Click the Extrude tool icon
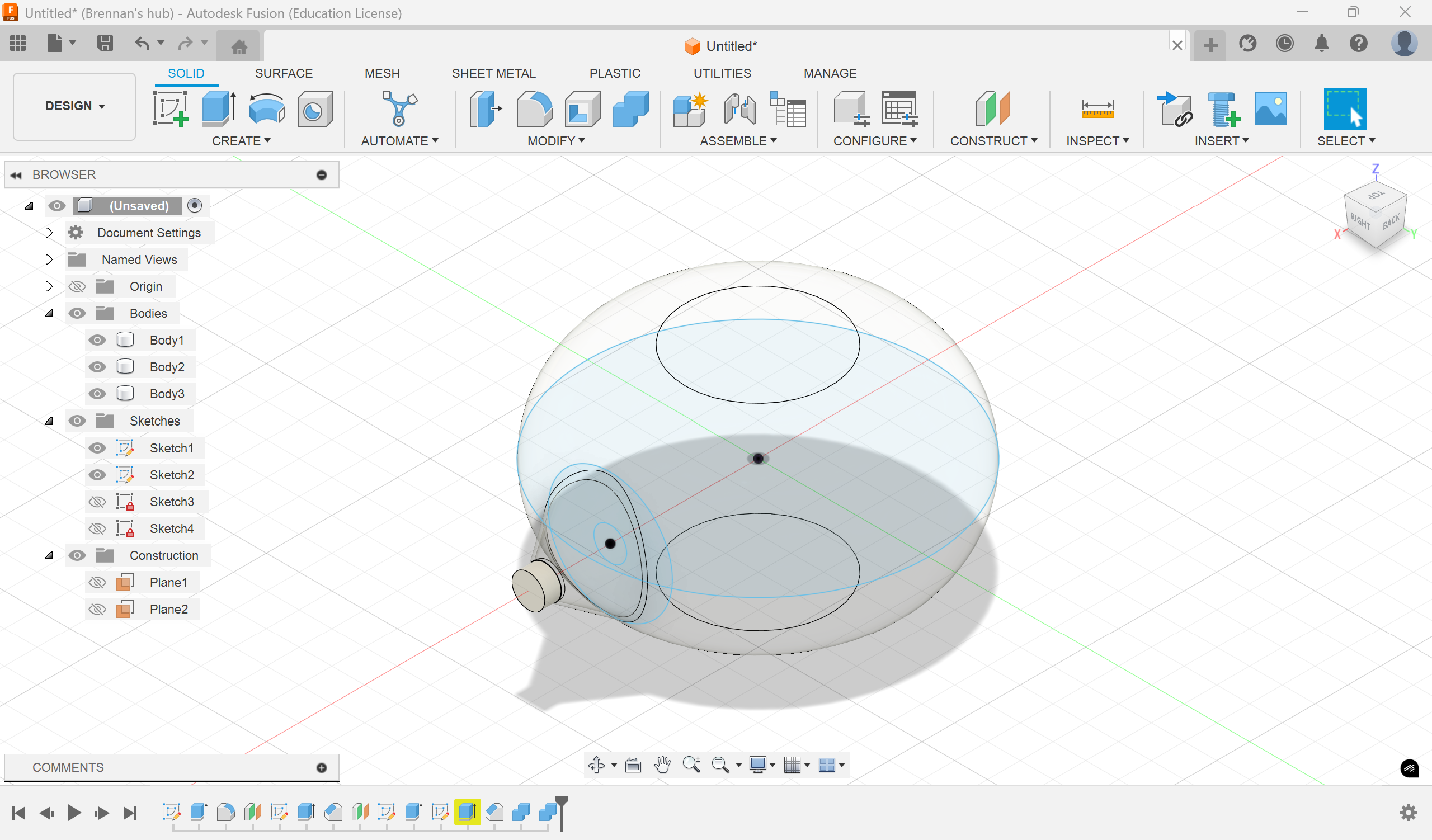1432x840 pixels. click(x=219, y=108)
